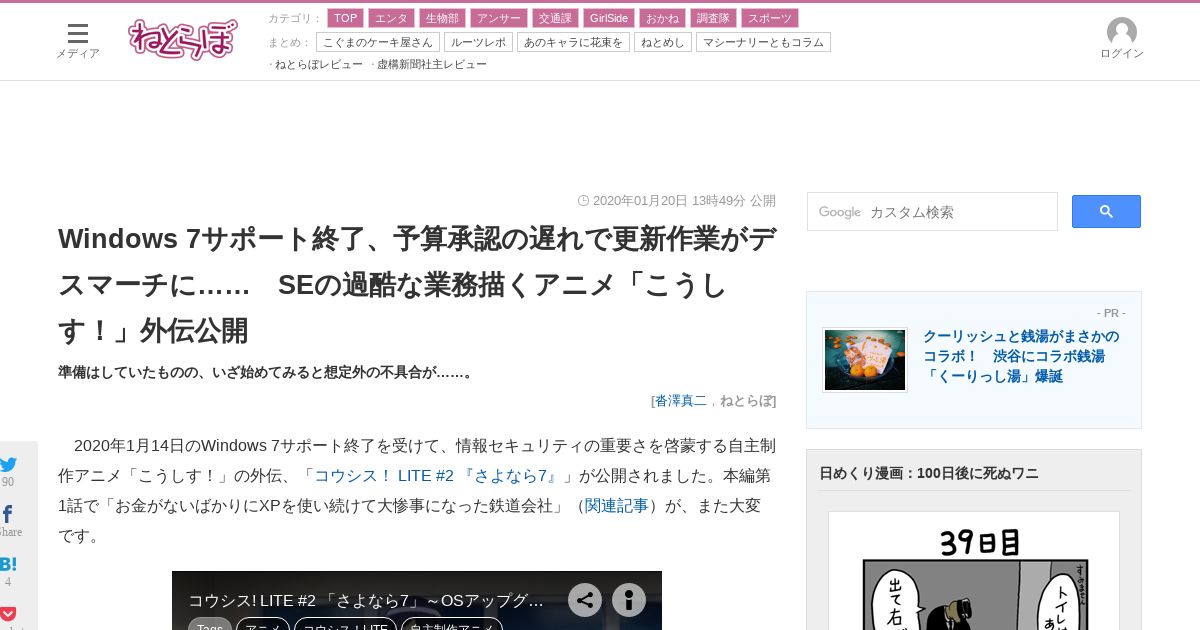The width and height of the screenshot is (1200, 630).
Task: Open the 関連記事 link
Action: click(x=617, y=505)
